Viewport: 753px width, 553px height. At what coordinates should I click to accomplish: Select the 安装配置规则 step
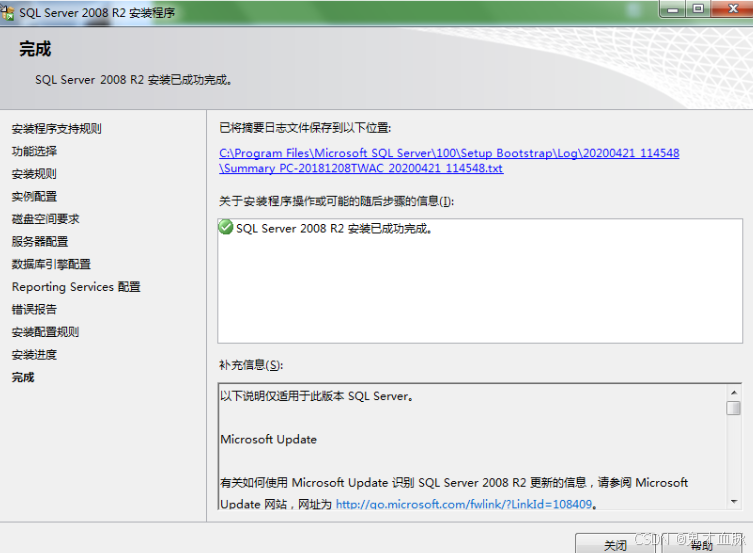pyautogui.click(x=46, y=332)
